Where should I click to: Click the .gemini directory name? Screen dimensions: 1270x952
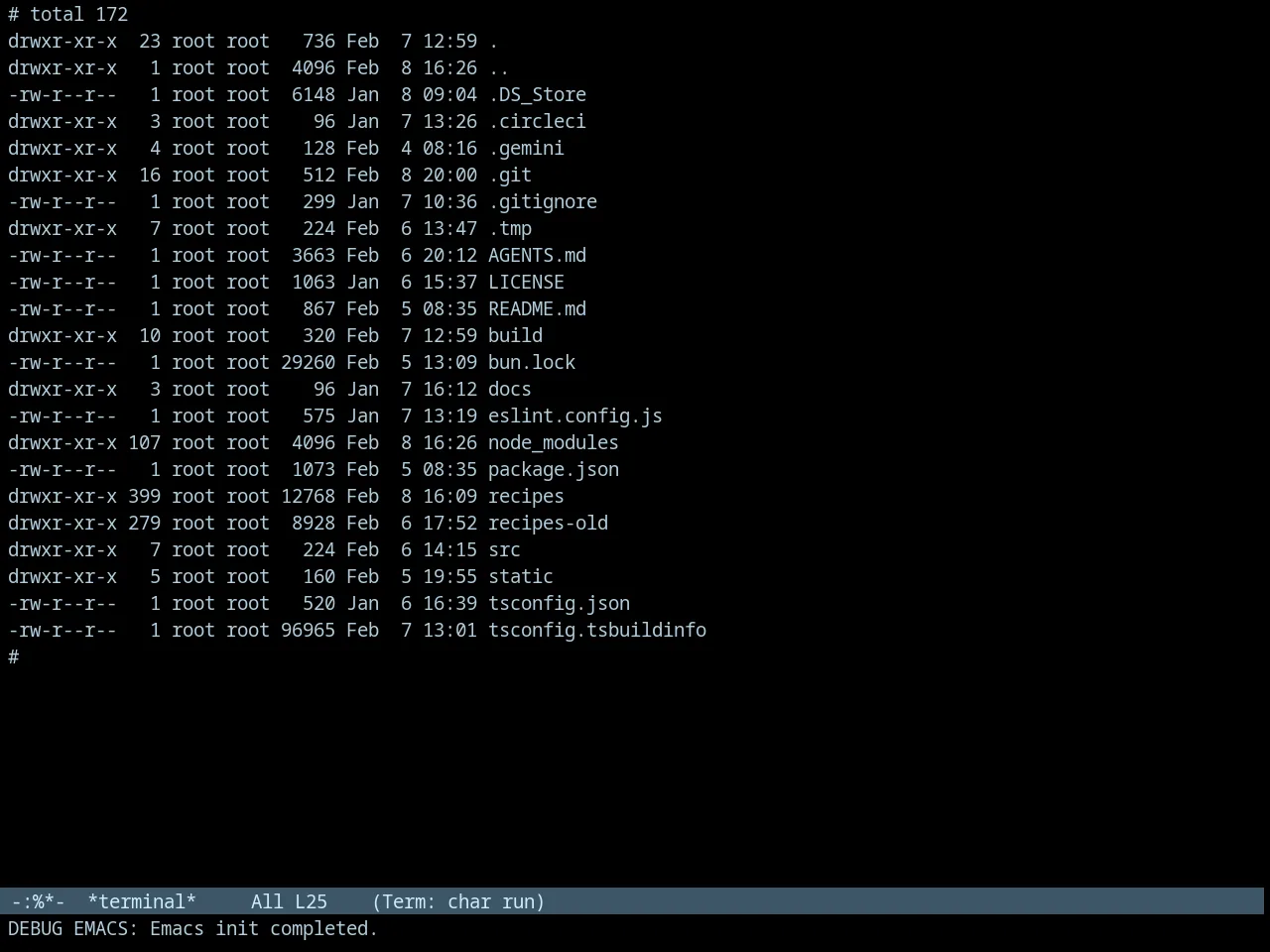pyautogui.click(x=526, y=149)
